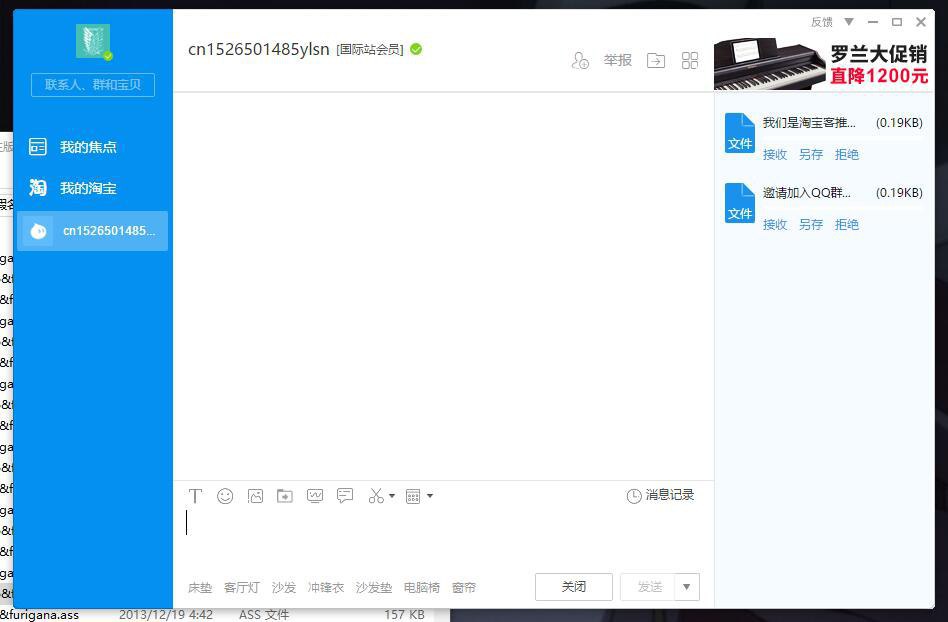Click the file icon for 邀请加入QQ群...
Viewport: 948px width, 622px height.
(x=740, y=203)
